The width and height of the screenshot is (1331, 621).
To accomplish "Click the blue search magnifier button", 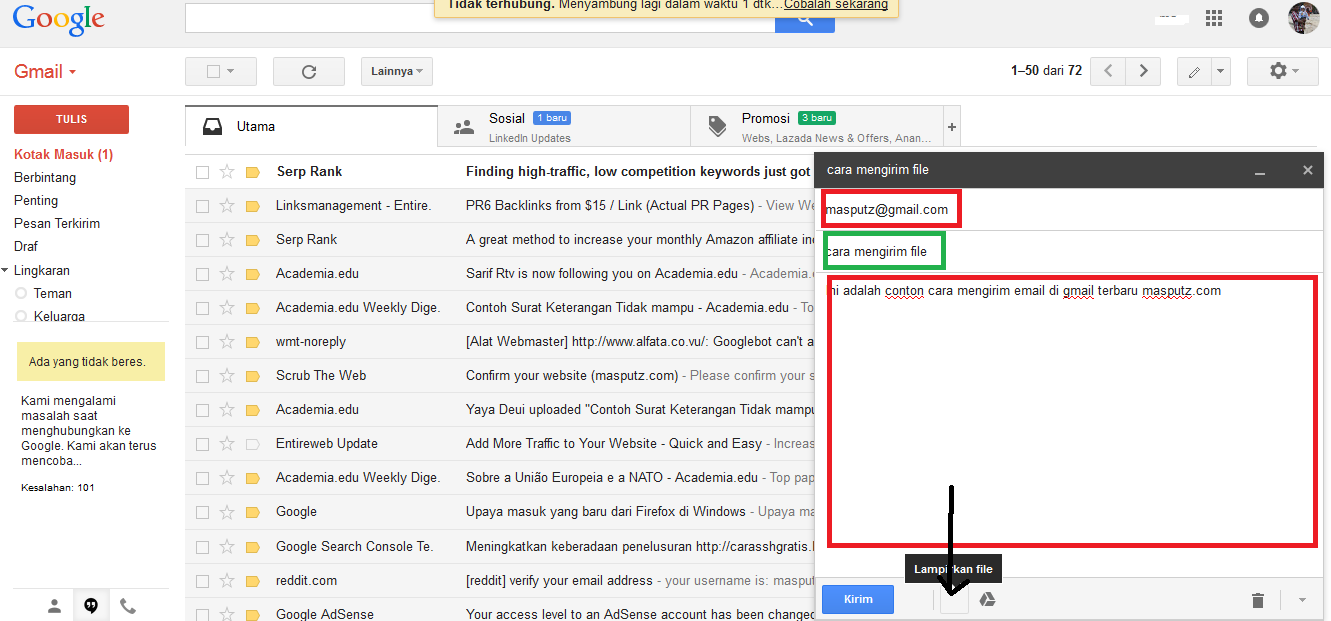I will [804, 19].
